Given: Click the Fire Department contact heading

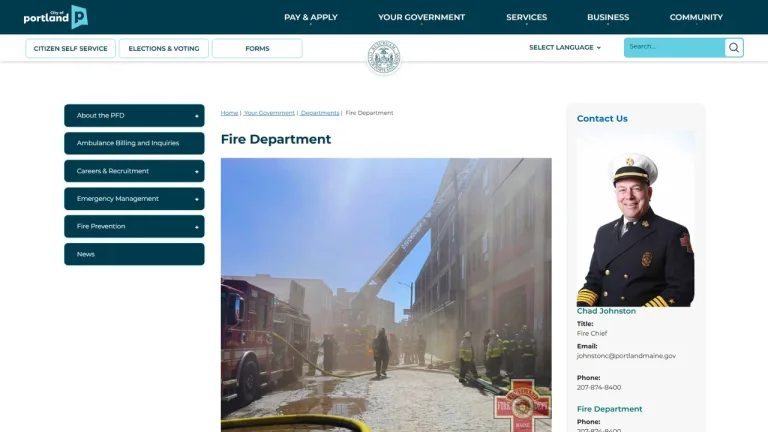Looking at the screenshot, I should tap(609, 409).
